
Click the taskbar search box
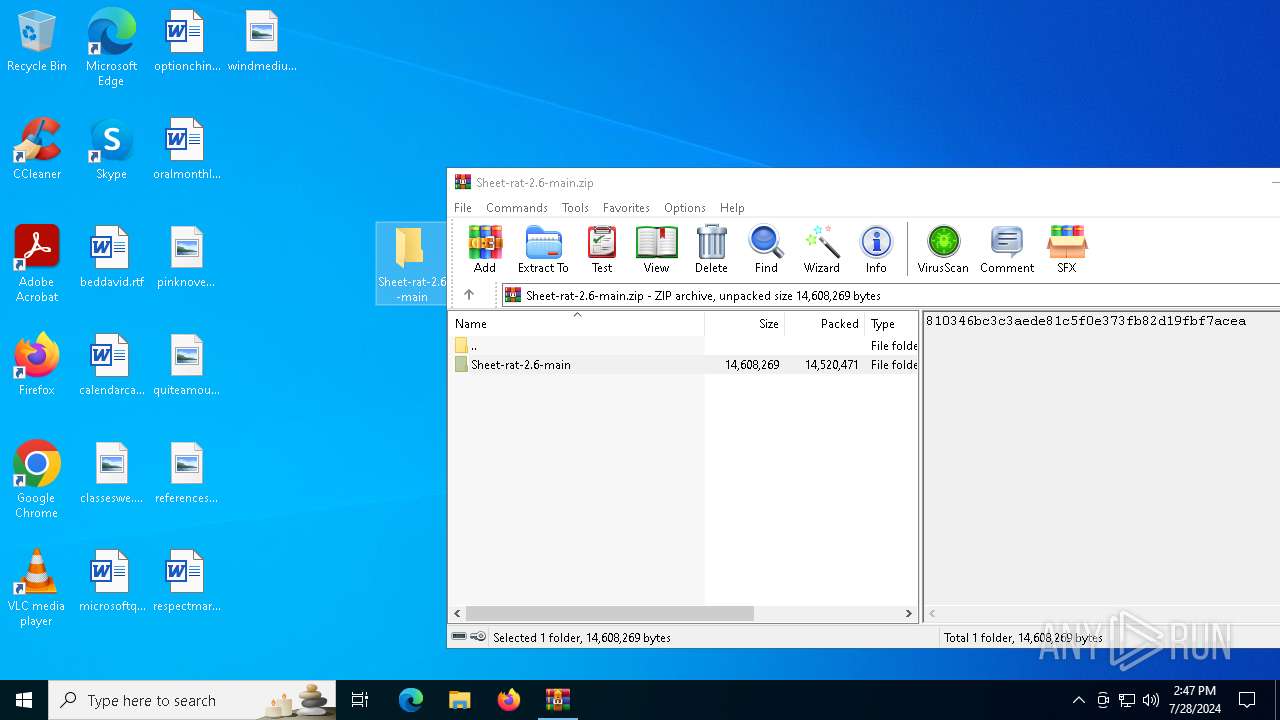point(192,700)
